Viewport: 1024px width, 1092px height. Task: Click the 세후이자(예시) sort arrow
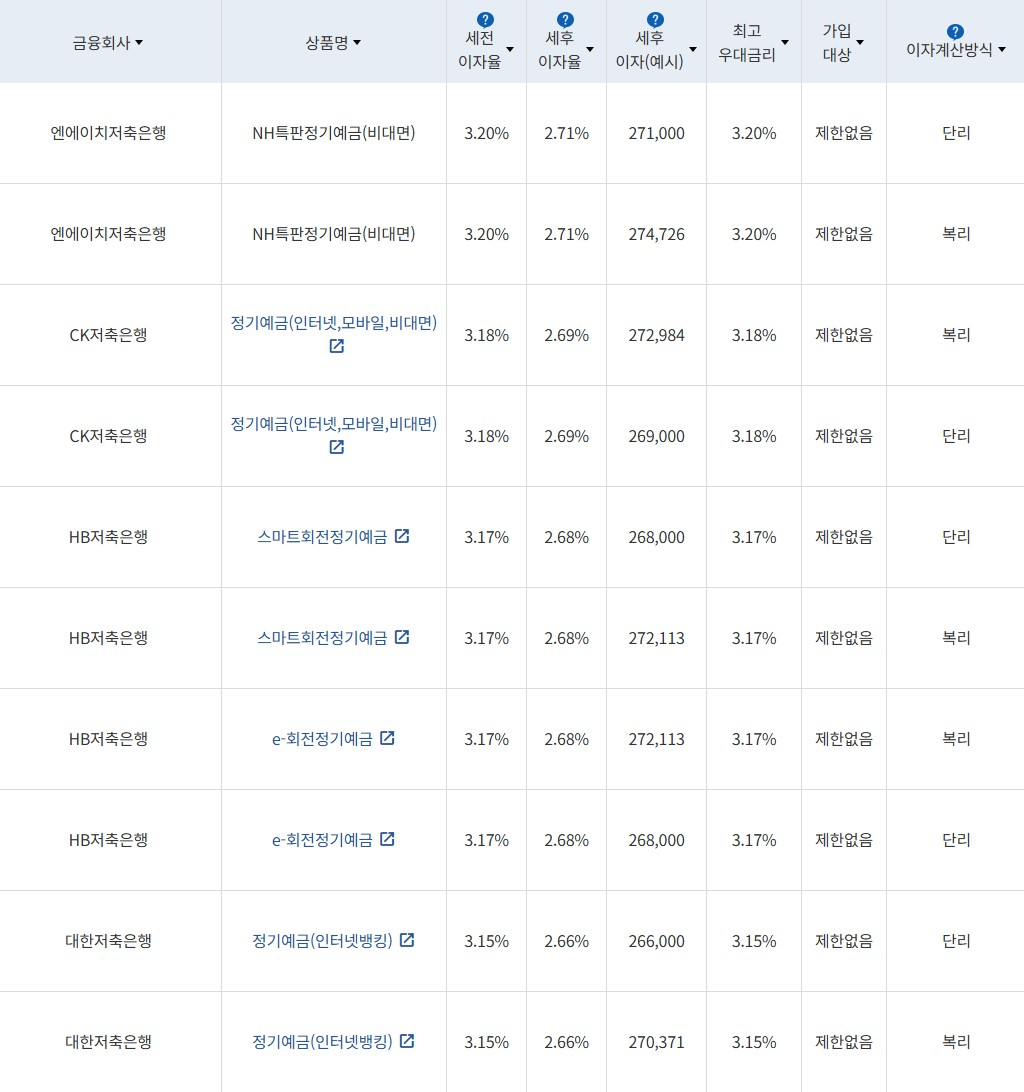(x=691, y=48)
